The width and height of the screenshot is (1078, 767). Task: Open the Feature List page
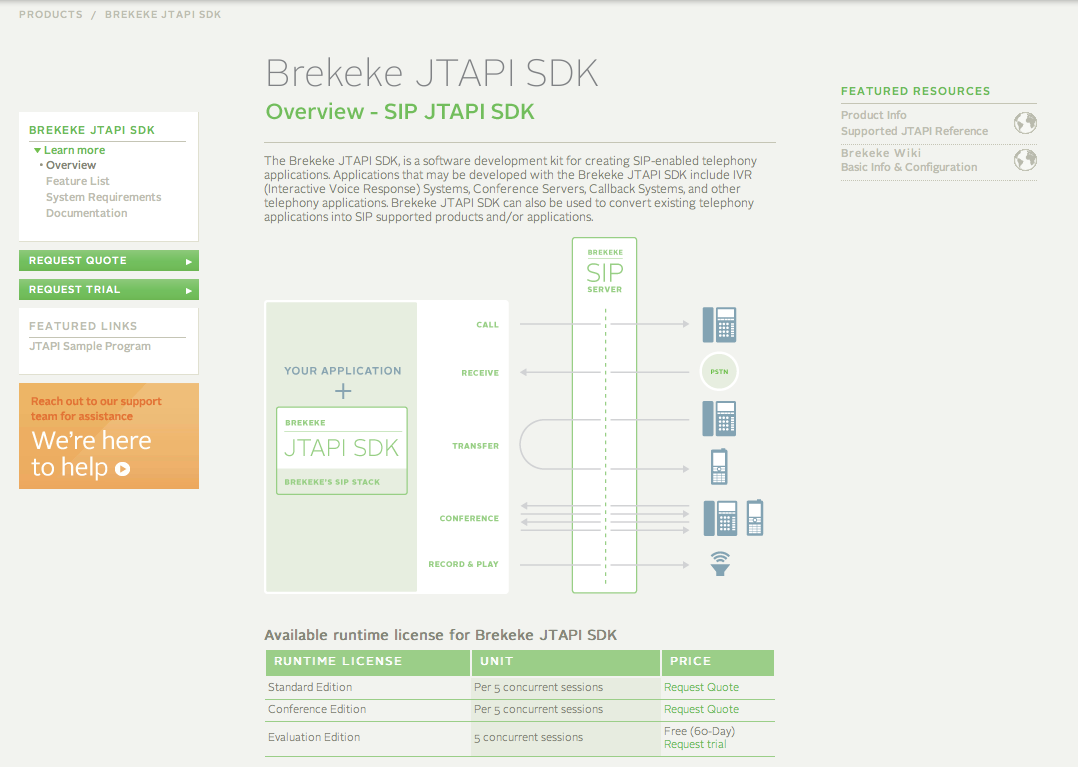pos(78,181)
